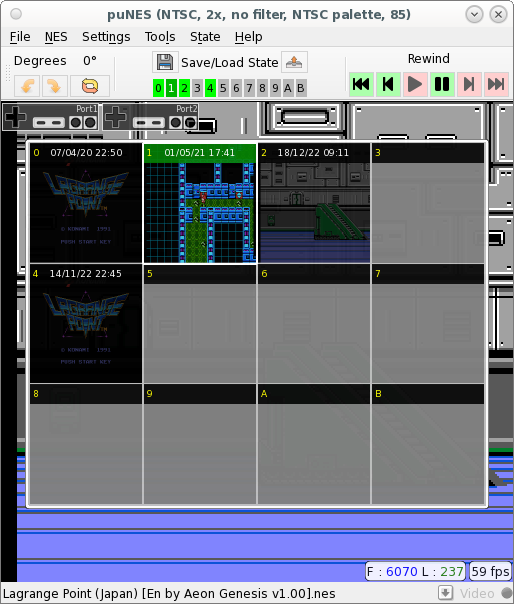Image resolution: width=514 pixels, height=604 pixels.
Task: Select save slot 5 in toolbar
Action: point(223,88)
